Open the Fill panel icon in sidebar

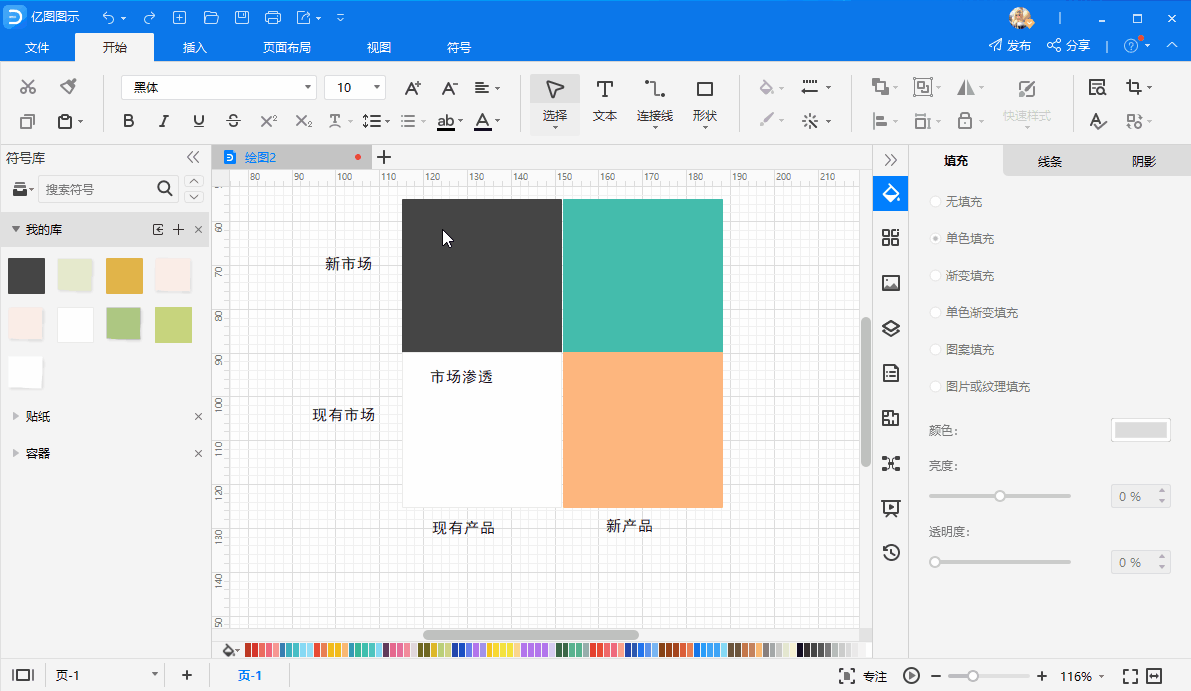(x=891, y=193)
